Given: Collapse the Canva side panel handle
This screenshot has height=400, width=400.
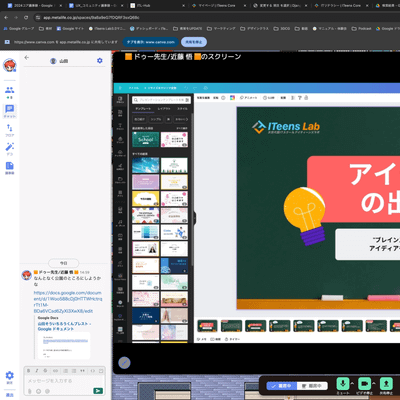Looking at the screenshot, I should pyautogui.click(x=194, y=218).
